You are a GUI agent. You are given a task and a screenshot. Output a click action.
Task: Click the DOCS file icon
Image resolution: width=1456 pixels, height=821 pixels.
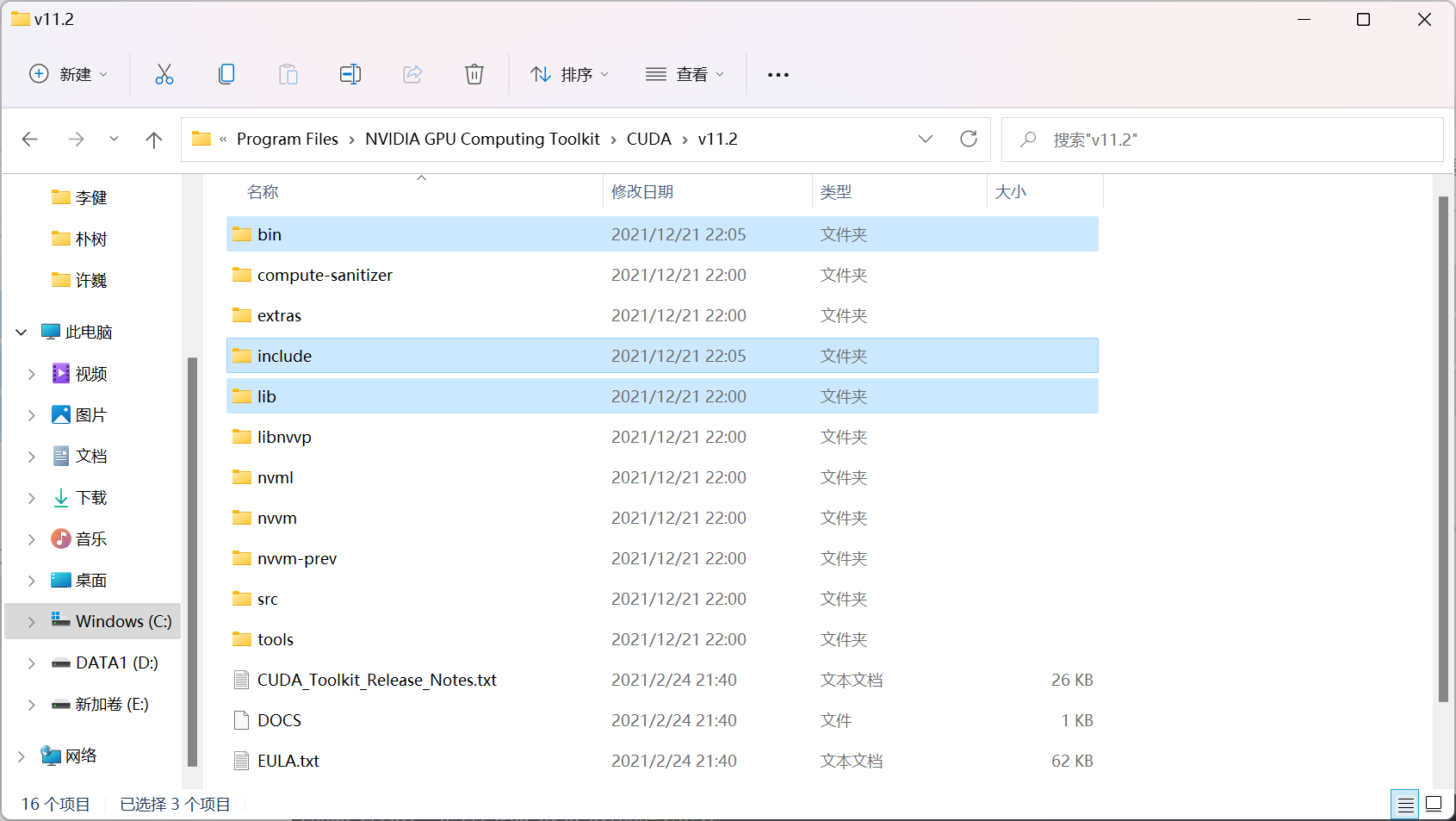pos(242,720)
